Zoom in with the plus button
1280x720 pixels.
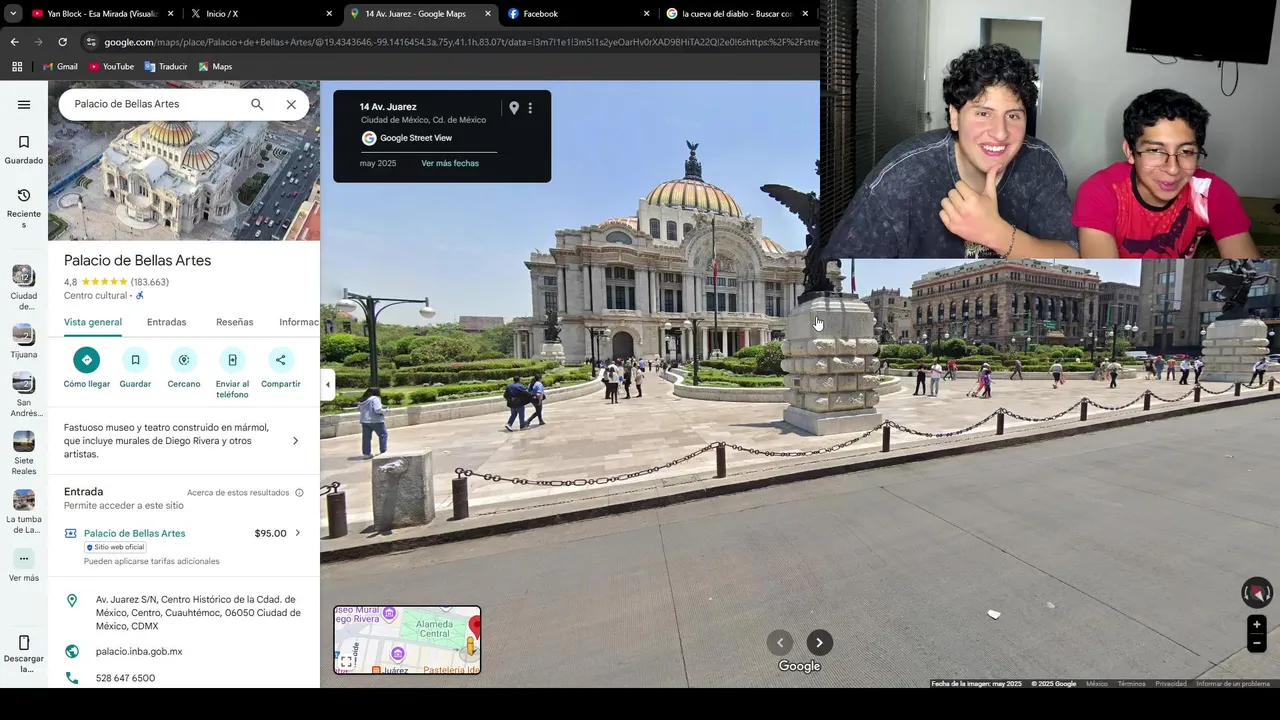pyautogui.click(x=1257, y=625)
